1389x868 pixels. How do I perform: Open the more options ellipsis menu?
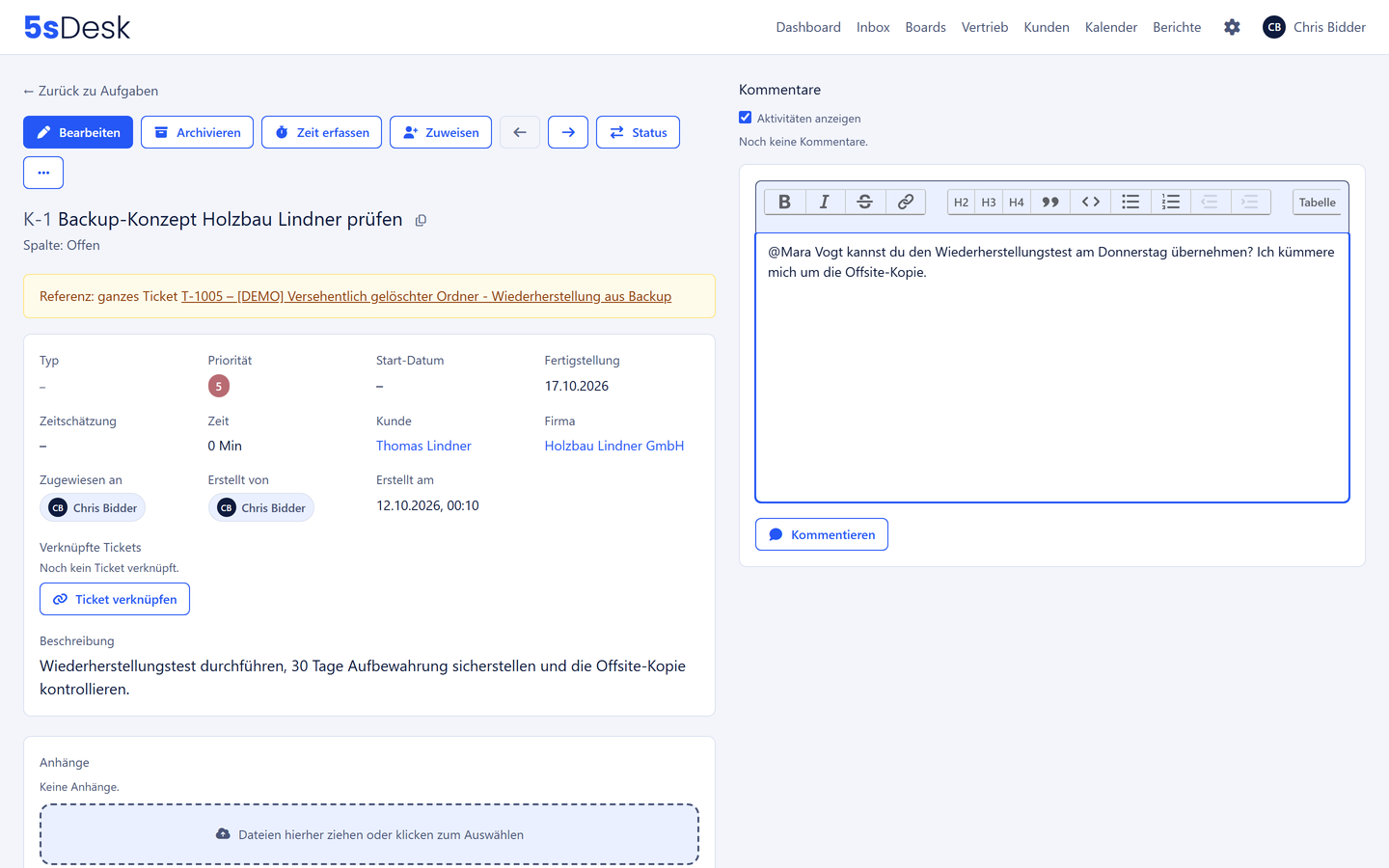[x=43, y=173]
